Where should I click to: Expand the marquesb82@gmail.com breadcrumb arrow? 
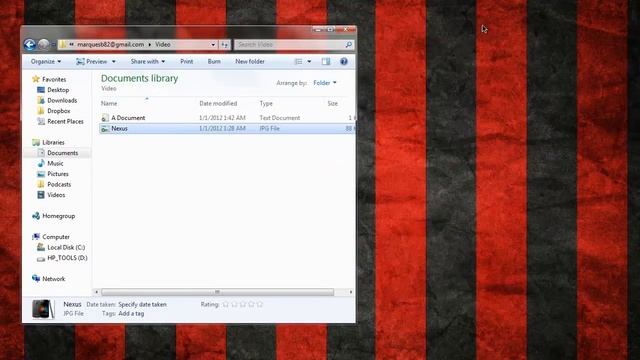pos(149,44)
